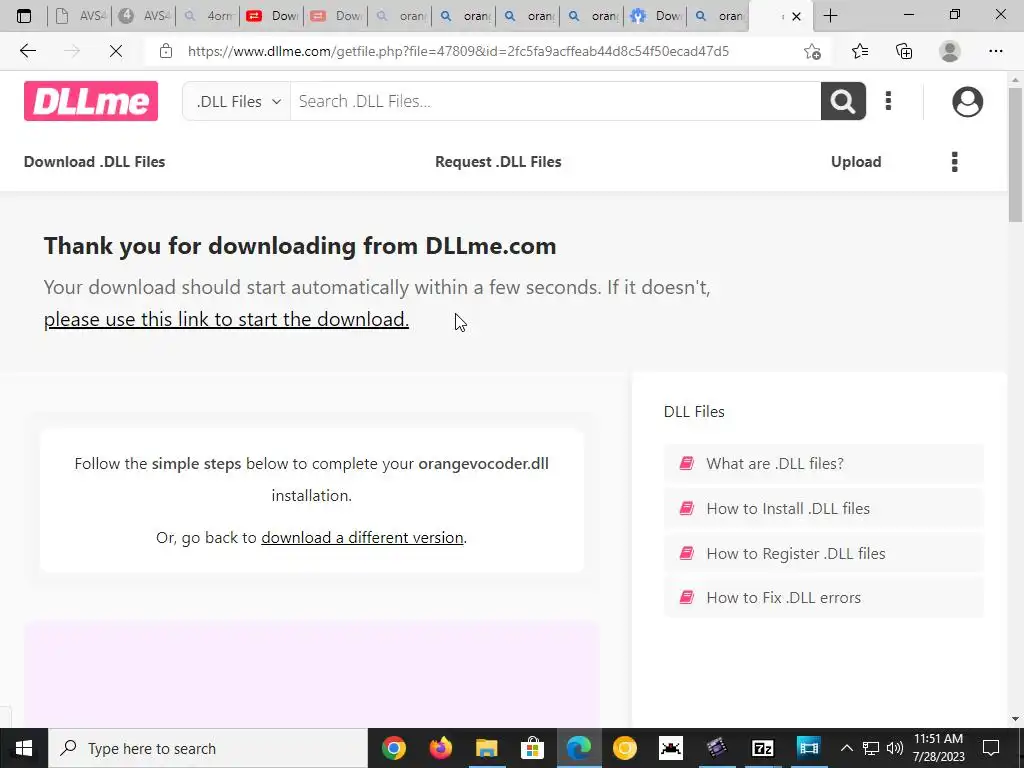Click 'please use this link to start the download'
Image resolution: width=1024 pixels, height=768 pixels.
227,319
